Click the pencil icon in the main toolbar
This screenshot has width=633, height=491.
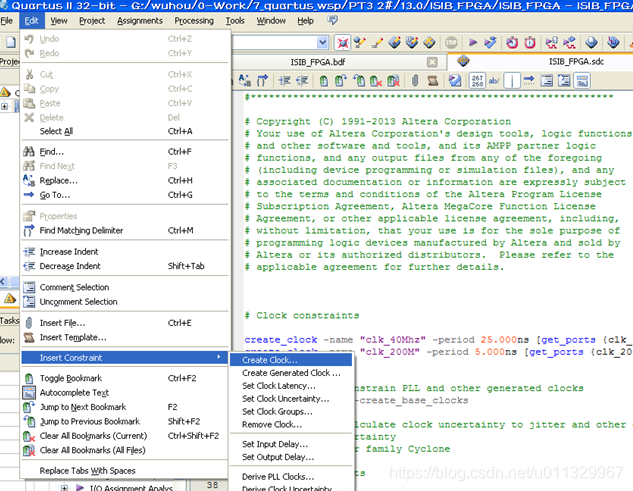[x=377, y=42]
